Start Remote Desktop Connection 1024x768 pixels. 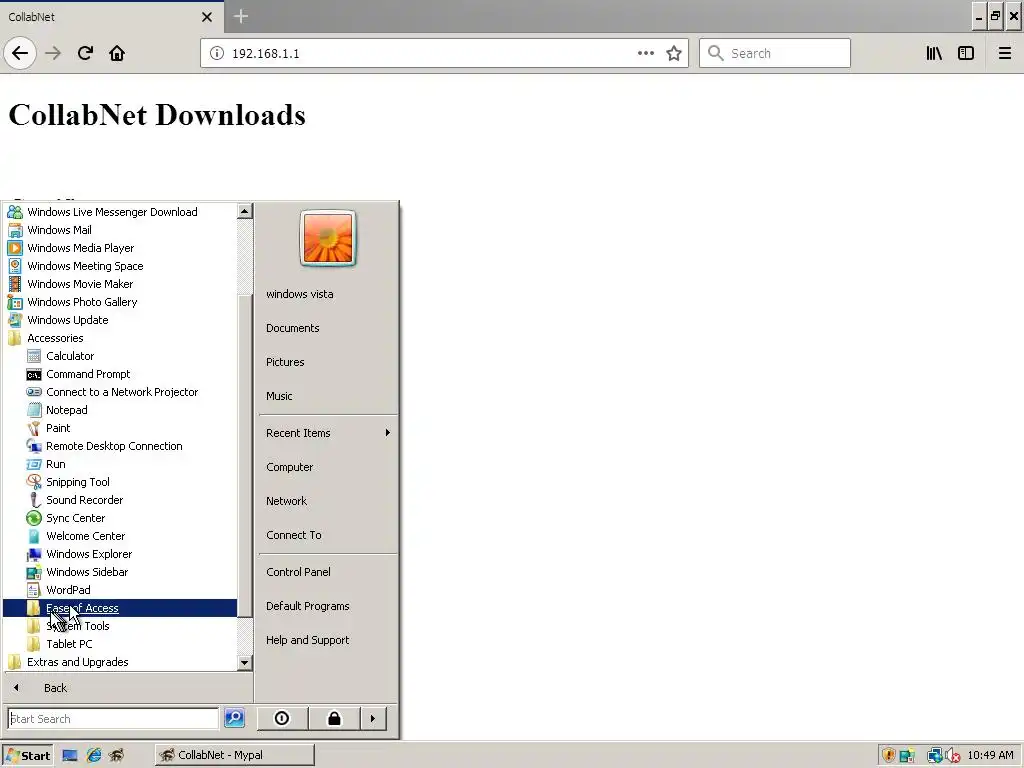120,446
